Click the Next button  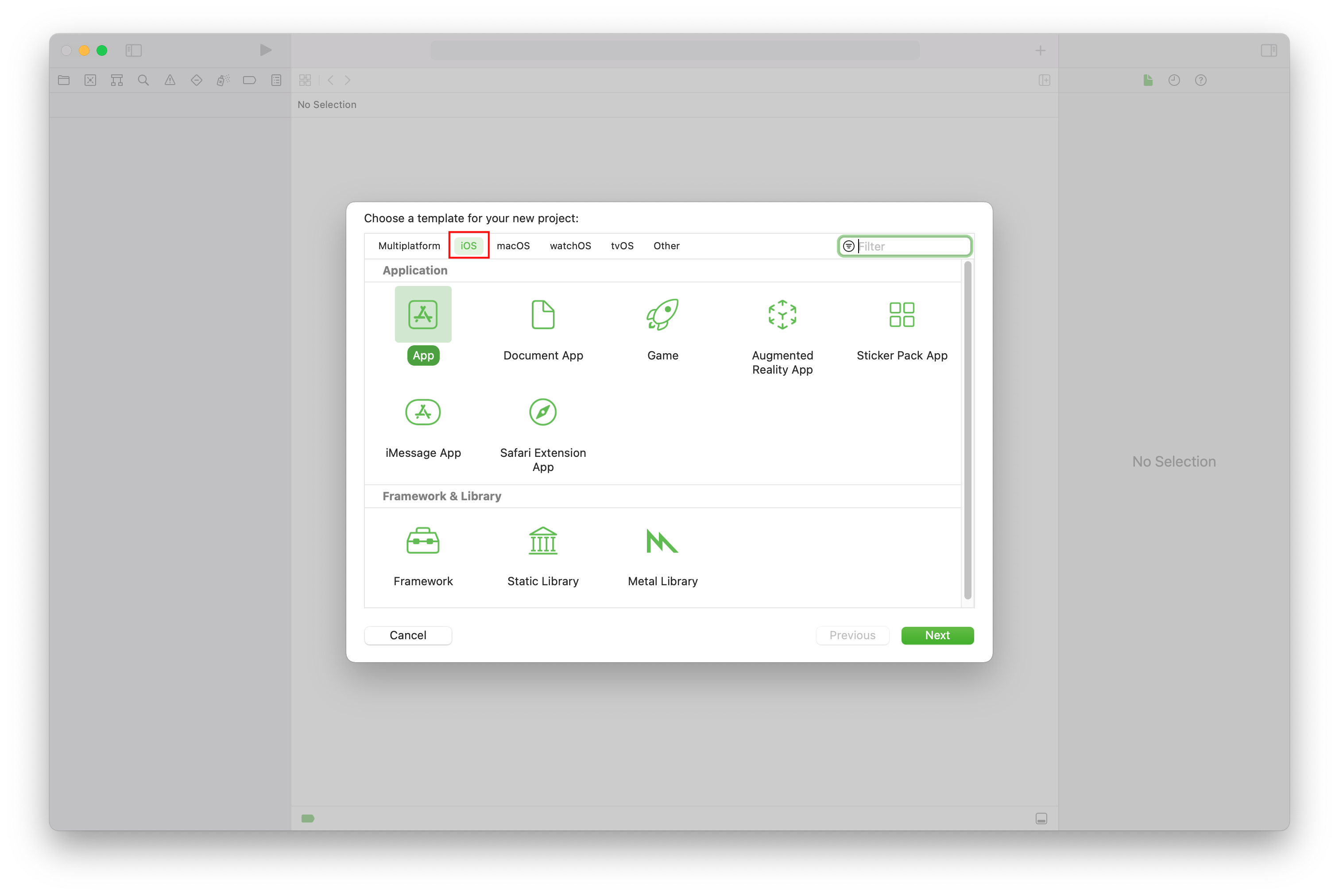coord(936,635)
